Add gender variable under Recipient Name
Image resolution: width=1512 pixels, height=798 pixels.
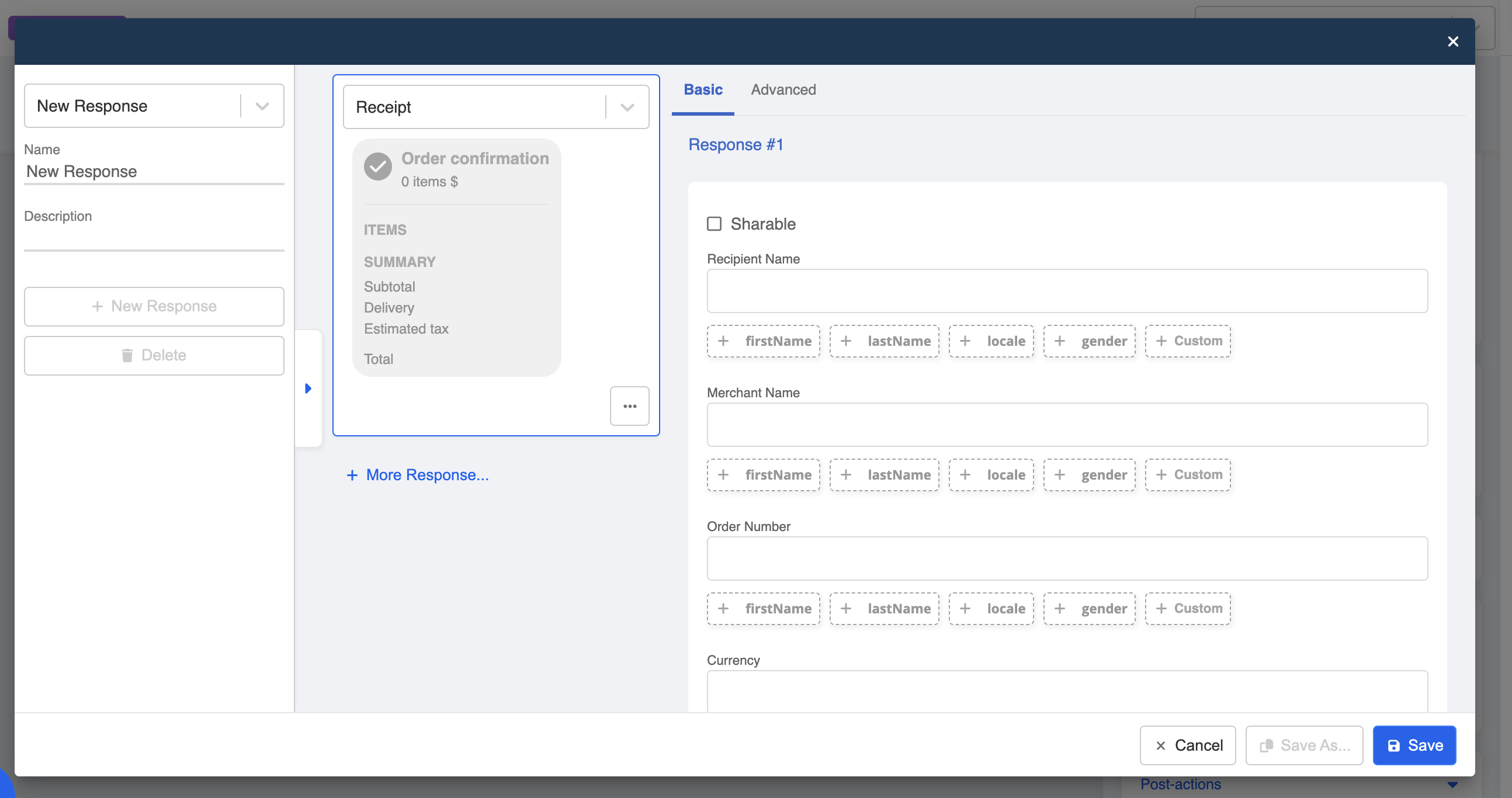(x=1089, y=341)
